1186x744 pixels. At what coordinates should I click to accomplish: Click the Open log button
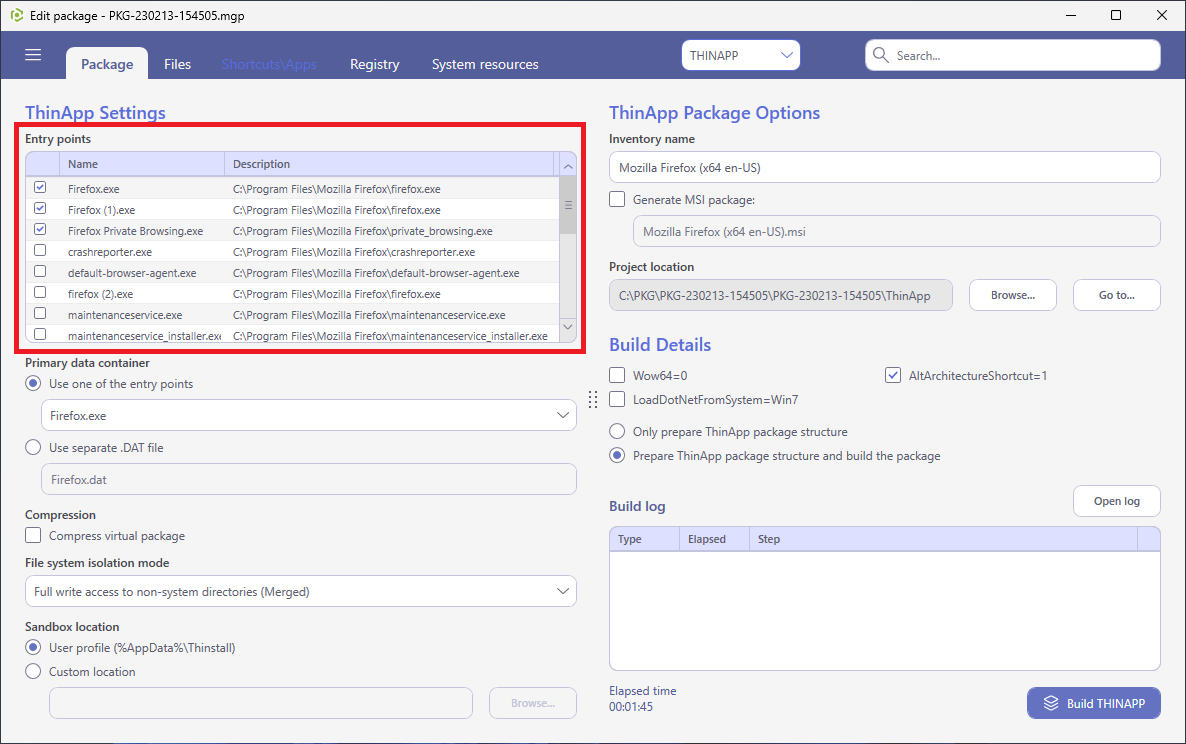[x=1116, y=501]
